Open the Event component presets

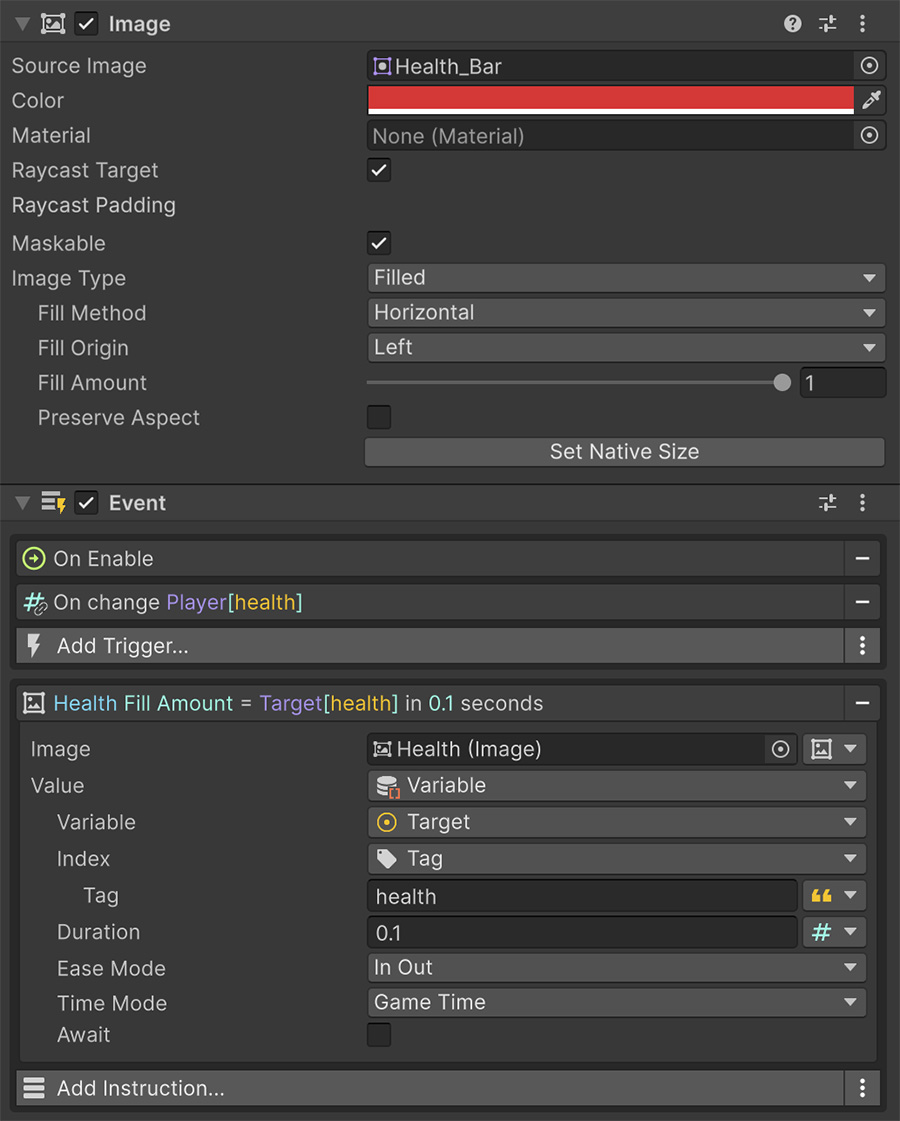tap(827, 503)
